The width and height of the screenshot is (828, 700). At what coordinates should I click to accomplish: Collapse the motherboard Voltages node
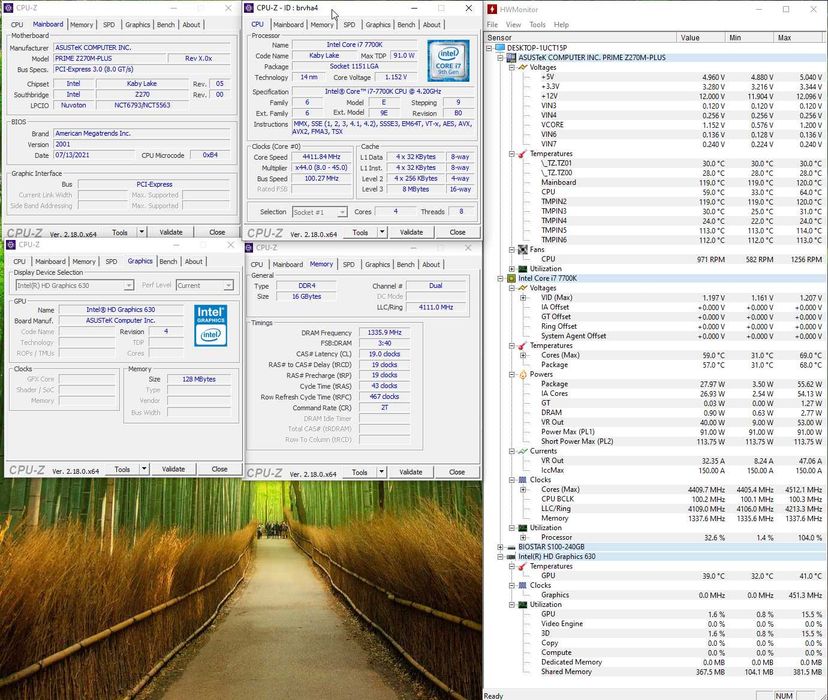pos(512,68)
